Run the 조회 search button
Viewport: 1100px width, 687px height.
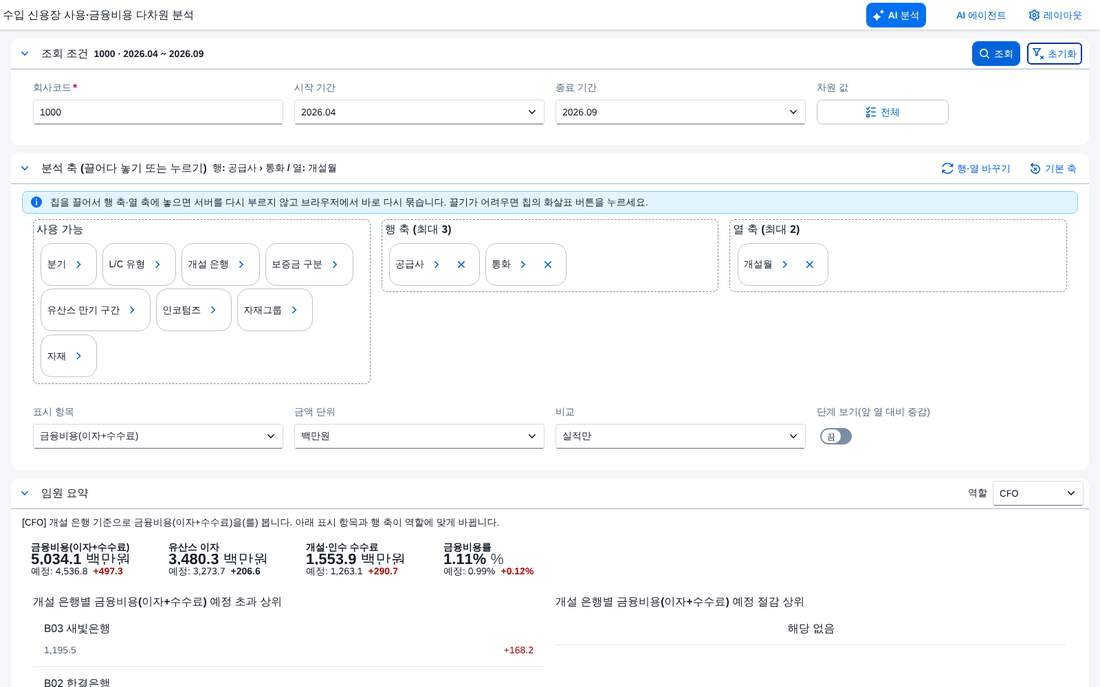coord(995,54)
